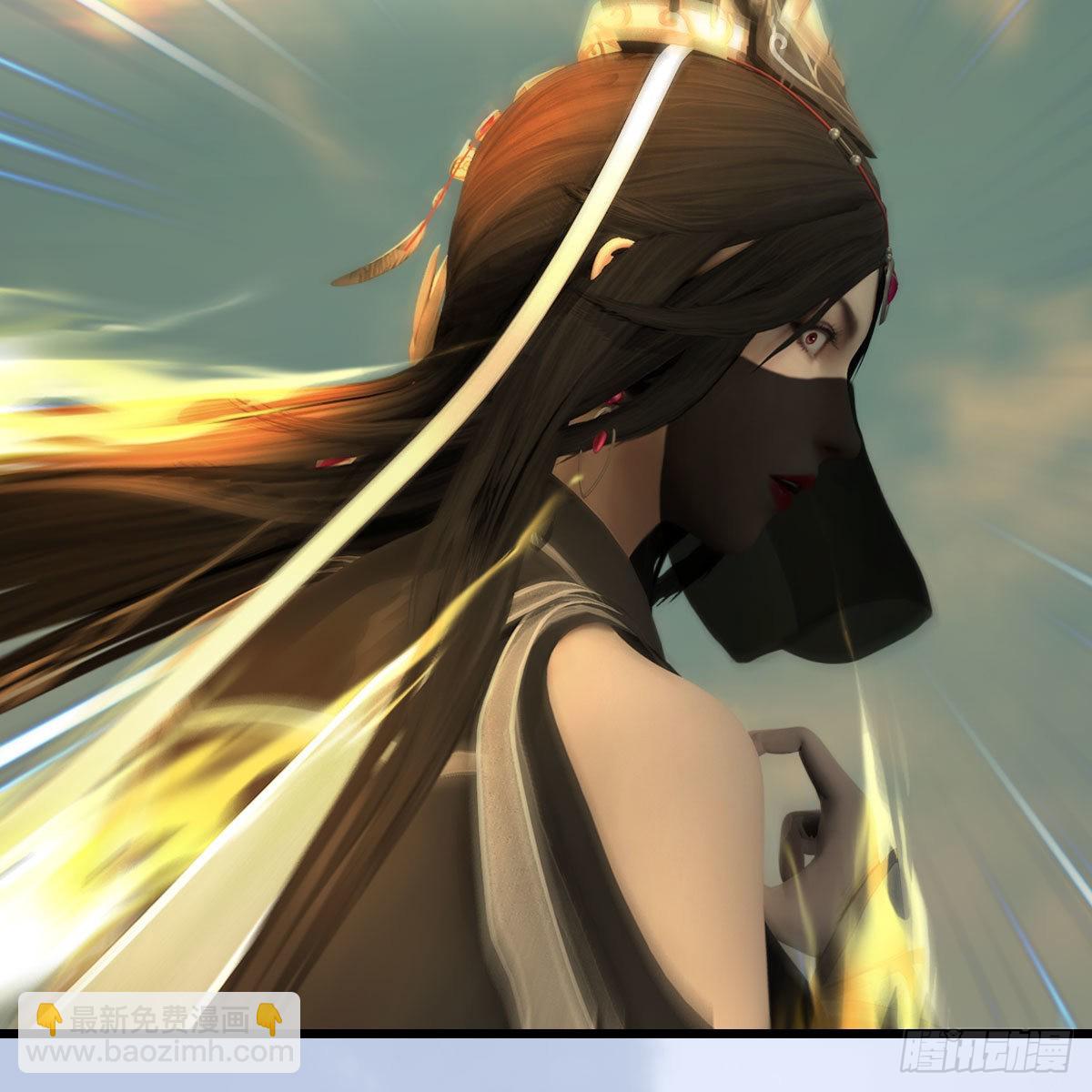
Task: Click the character's red eye
Action: tap(807, 339)
